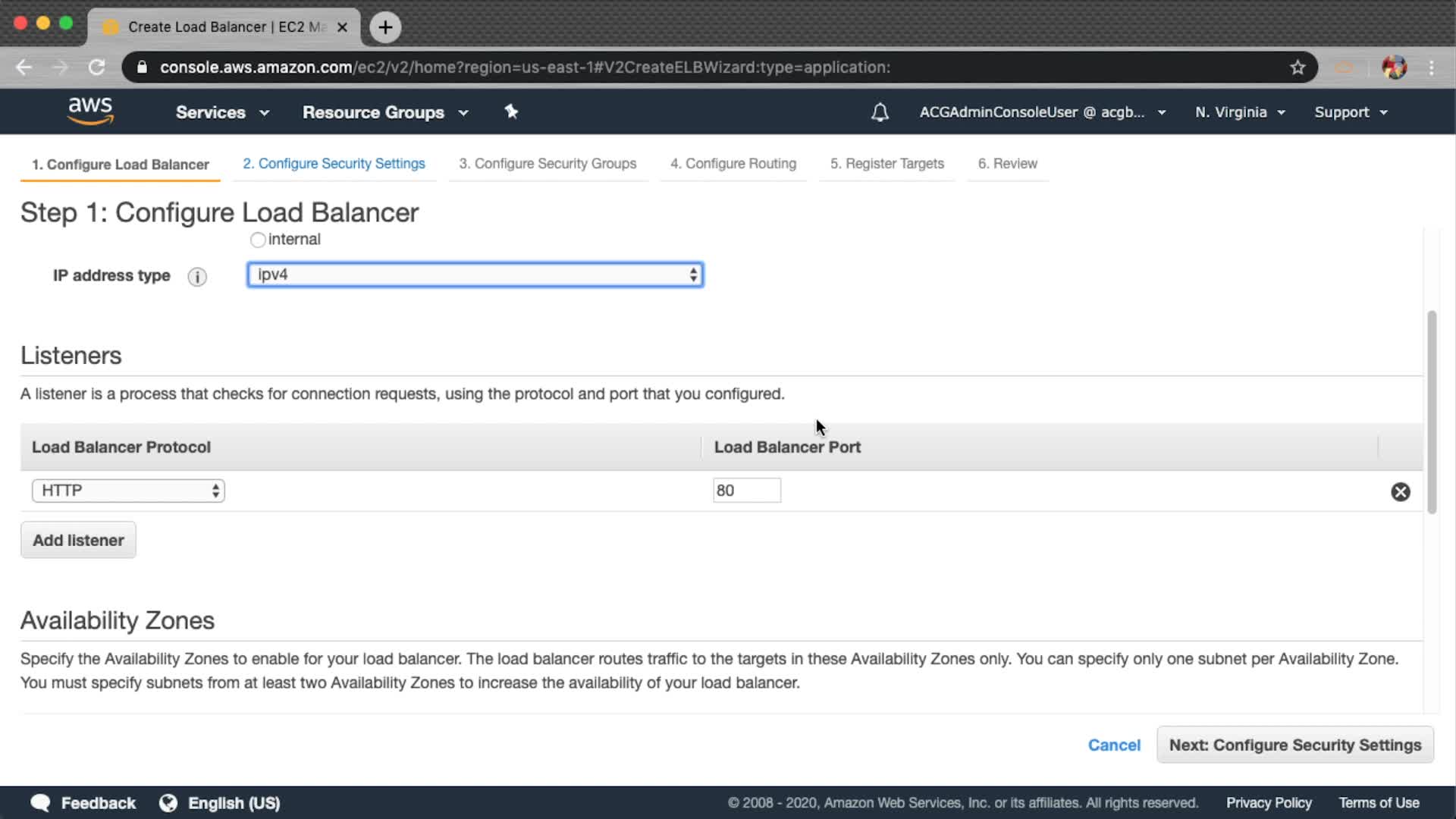Remove the HTTP listener with X icon
1456x819 pixels.
tap(1401, 492)
